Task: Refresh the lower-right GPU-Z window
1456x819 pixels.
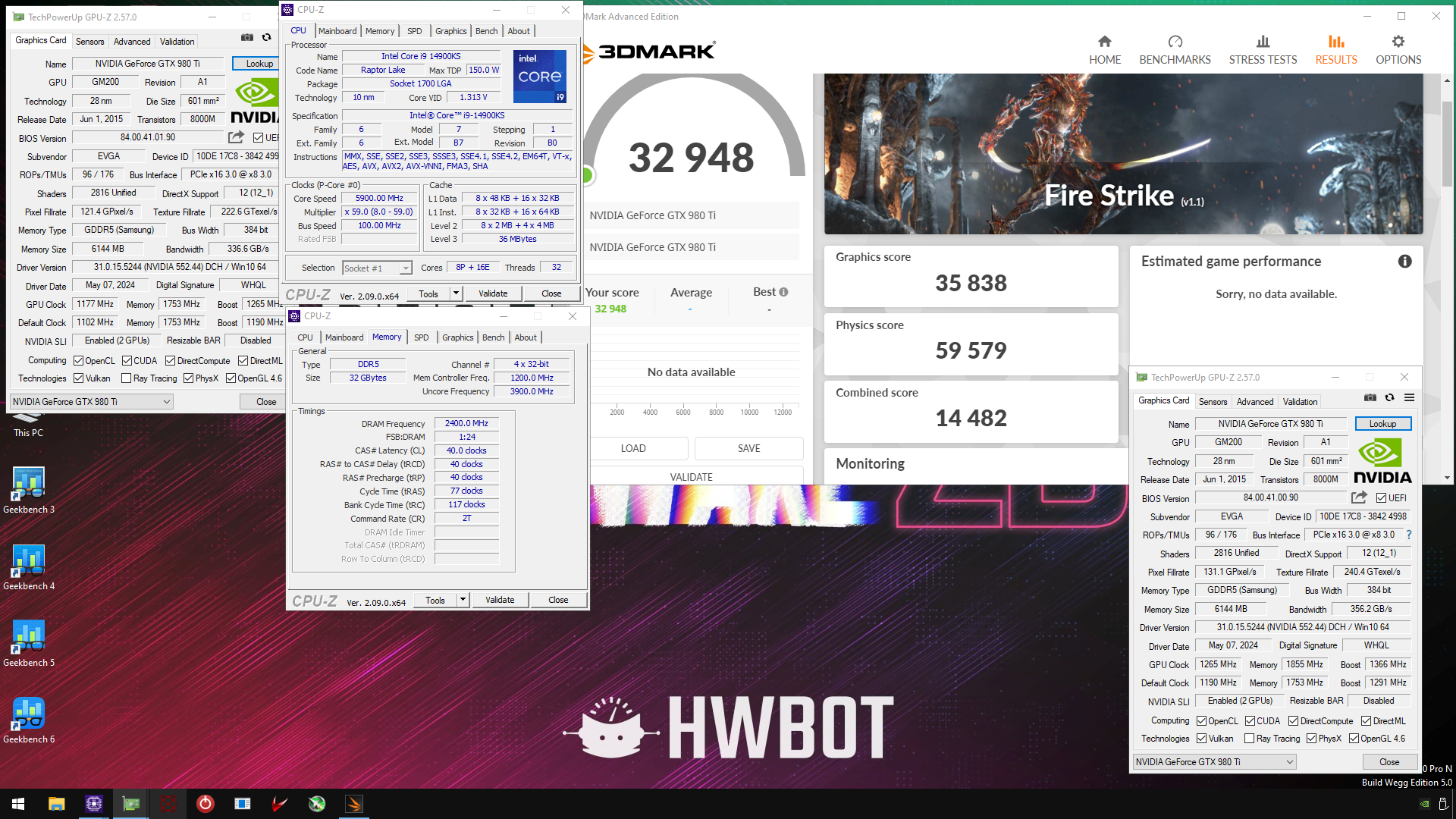Action: (1389, 397)
